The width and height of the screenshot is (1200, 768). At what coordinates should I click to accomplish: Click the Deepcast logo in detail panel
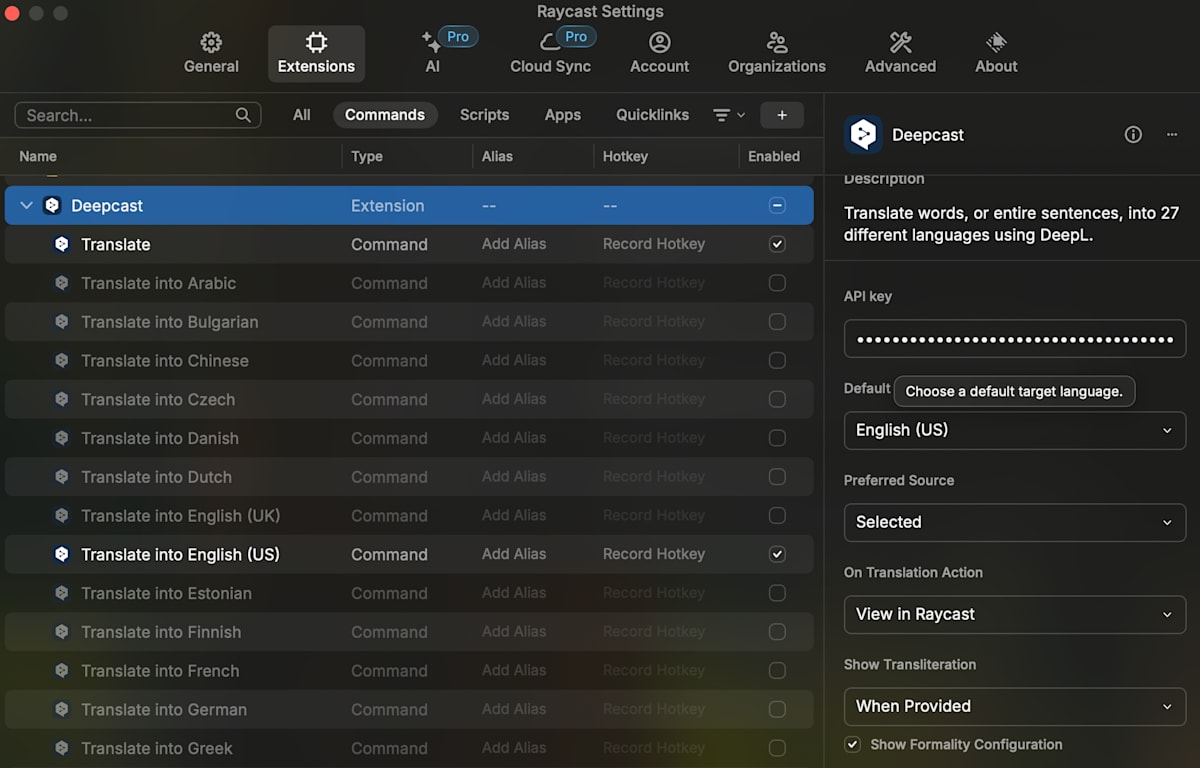[x=863, y=135]
